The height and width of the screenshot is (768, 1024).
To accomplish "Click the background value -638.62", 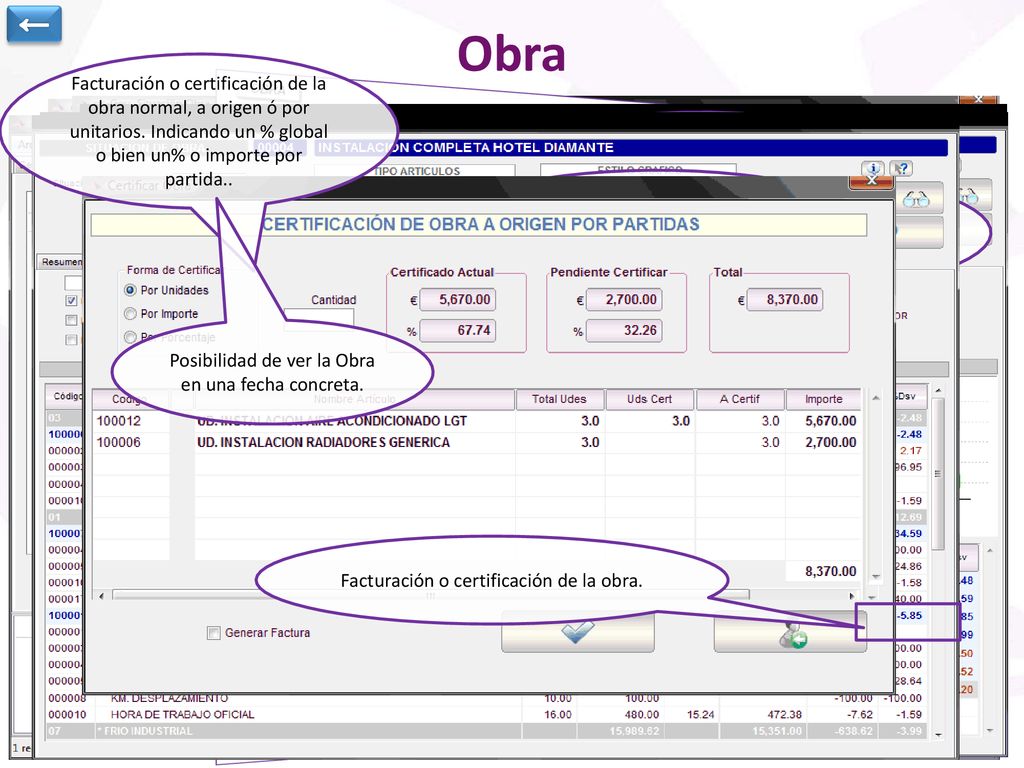I will 853,731.
